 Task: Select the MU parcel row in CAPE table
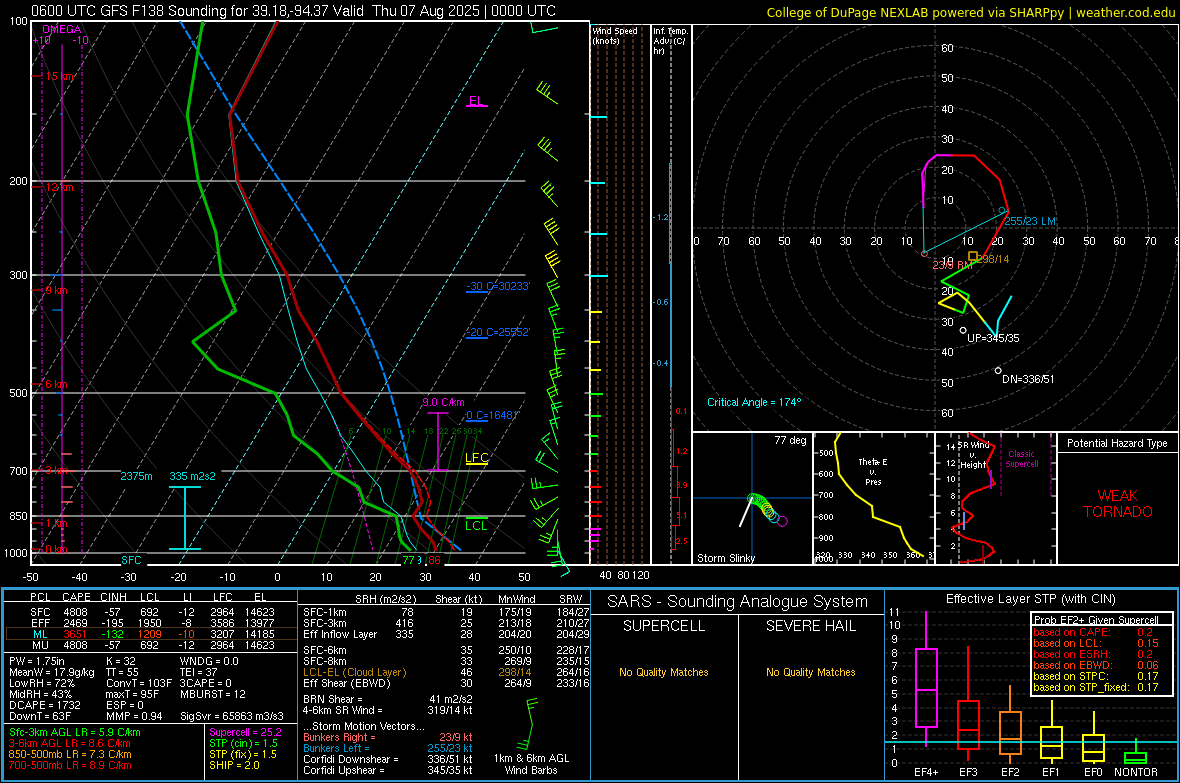tap(152, 644)
